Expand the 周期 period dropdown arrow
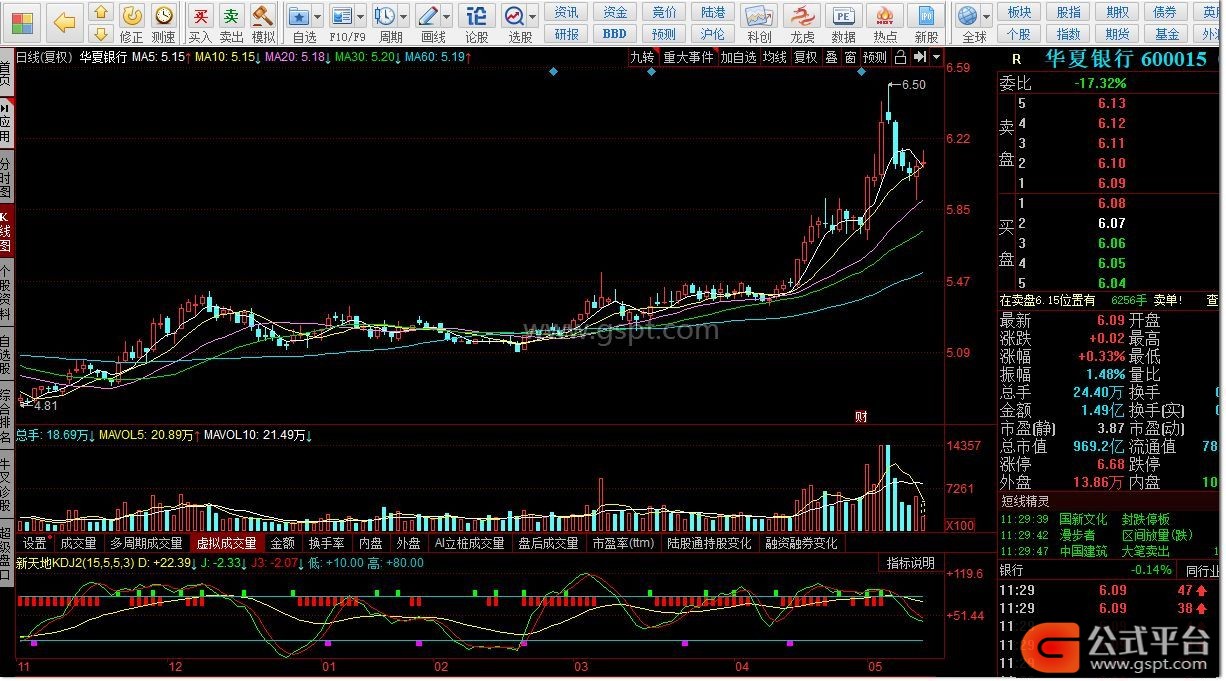The width and height of the screenshot is (1226, 681). (x=405, y=17)
